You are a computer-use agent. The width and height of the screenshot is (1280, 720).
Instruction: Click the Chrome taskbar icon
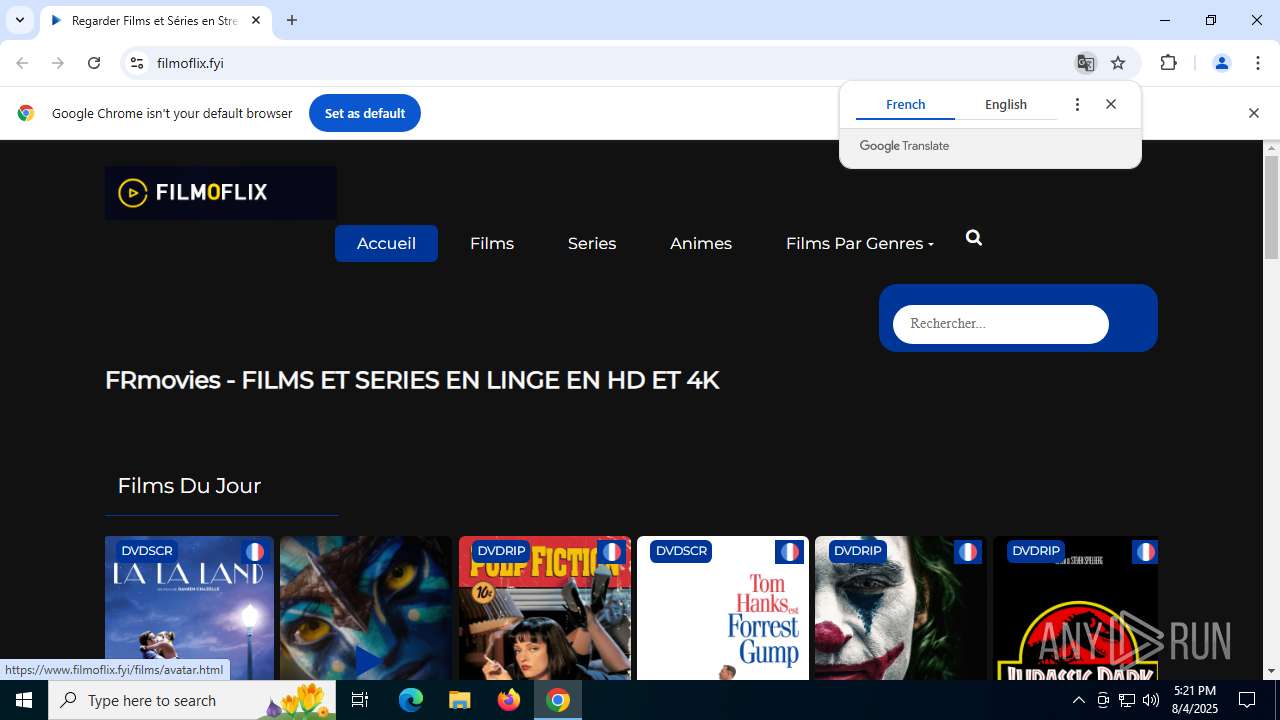[x=558, y=700]
